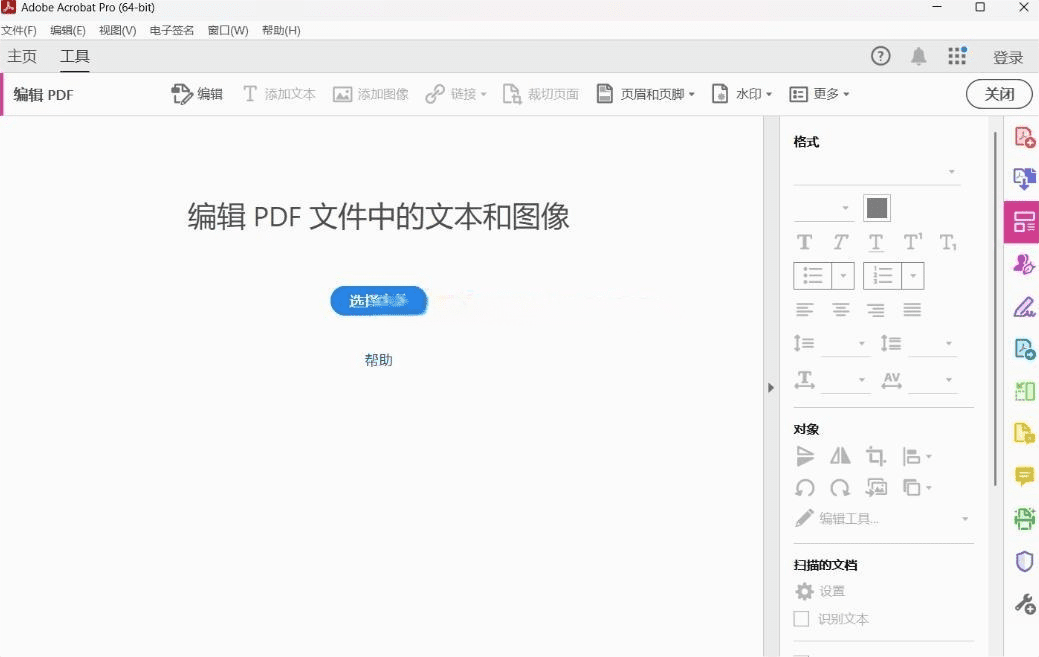The height and width of the screenshot is (657, 1039).
Task: Expand the numbered list style dropdown
Action: 913,276
